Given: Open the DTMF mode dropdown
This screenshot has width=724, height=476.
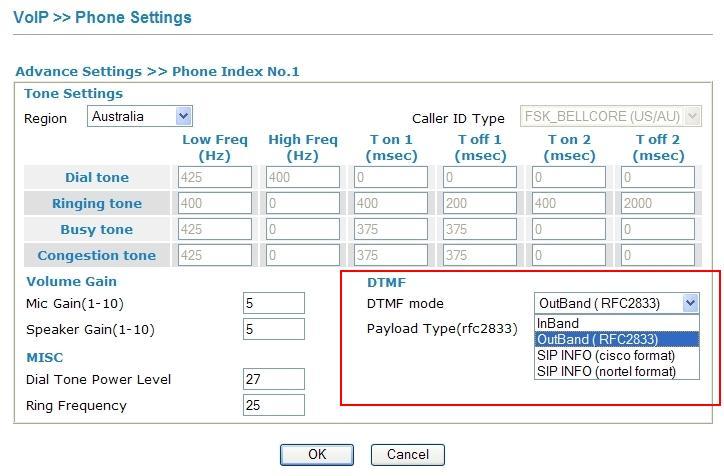Looking at the screenshot, I should [617, 303].
